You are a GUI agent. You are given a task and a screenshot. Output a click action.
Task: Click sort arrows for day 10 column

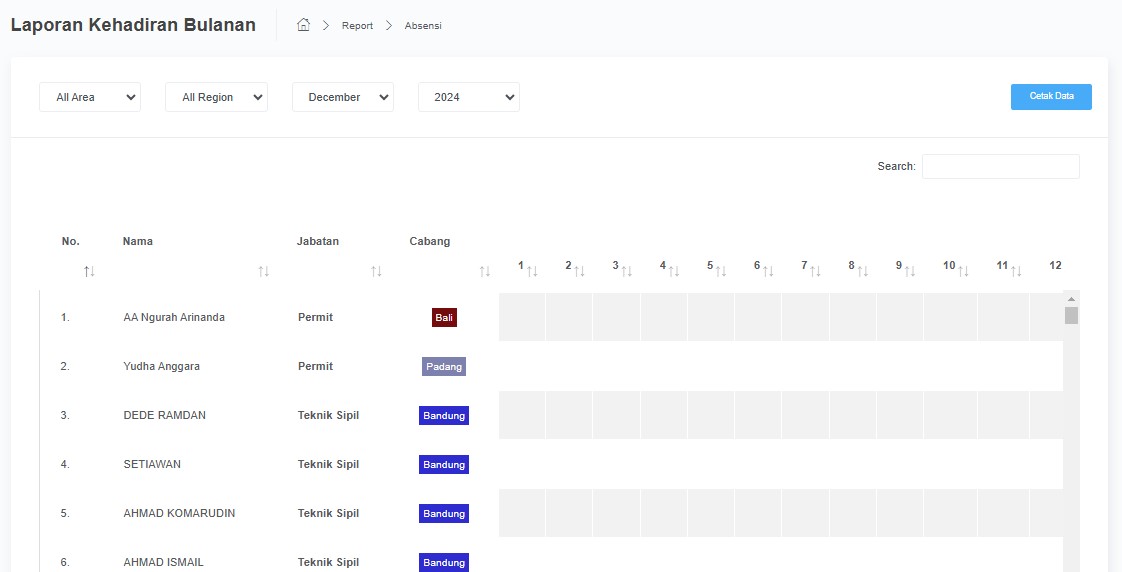[963, 271]
